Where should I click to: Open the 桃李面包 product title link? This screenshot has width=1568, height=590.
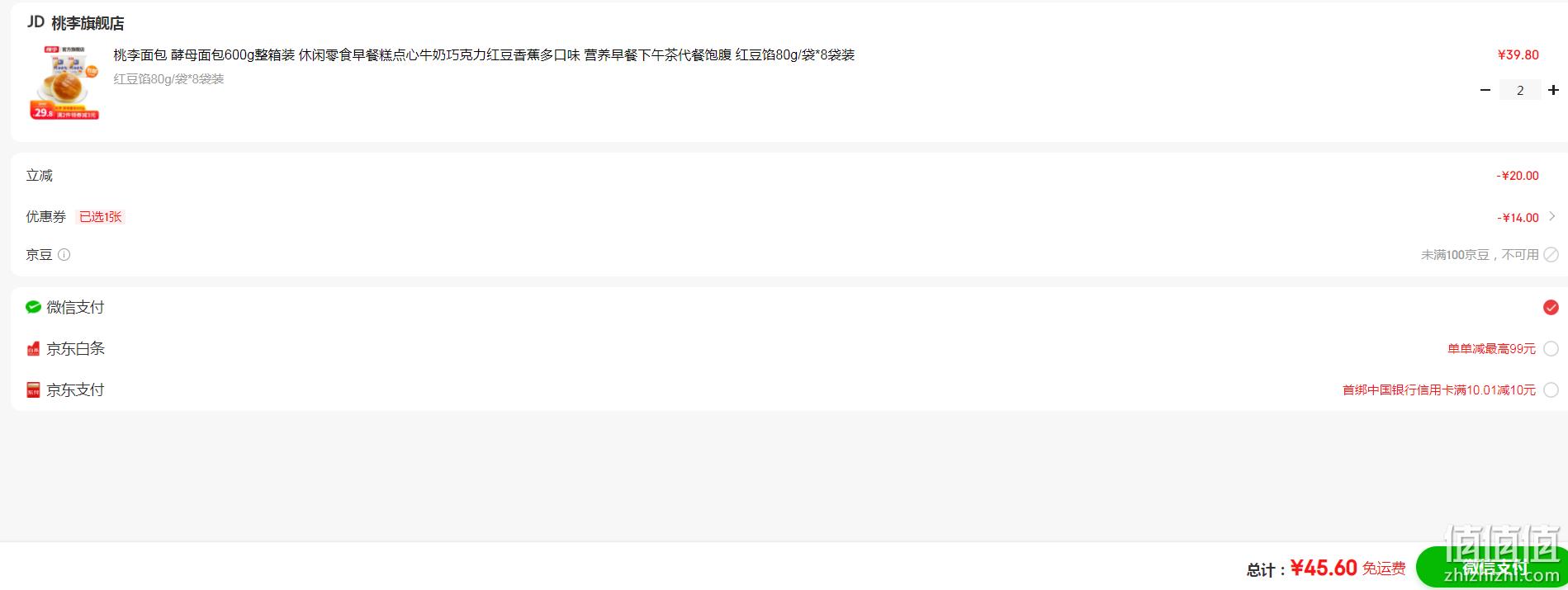[484, 55]
